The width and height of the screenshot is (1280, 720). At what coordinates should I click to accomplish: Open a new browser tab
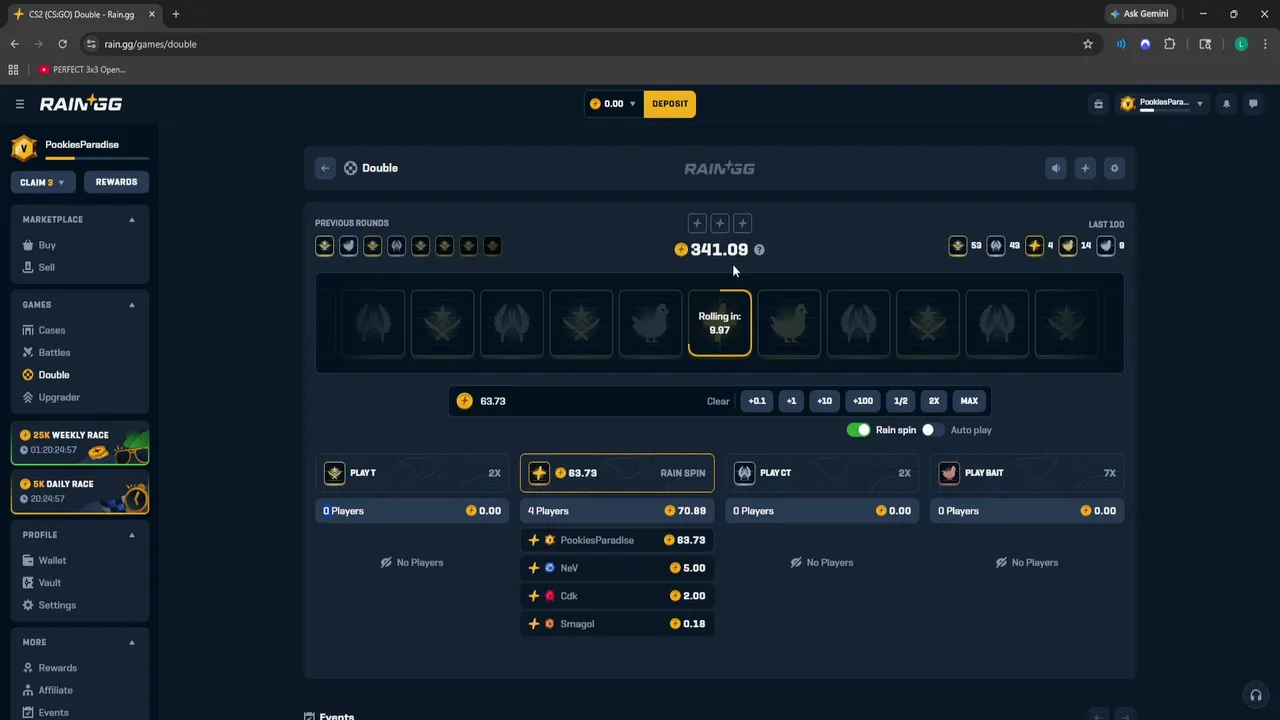(x=176, y=14)
